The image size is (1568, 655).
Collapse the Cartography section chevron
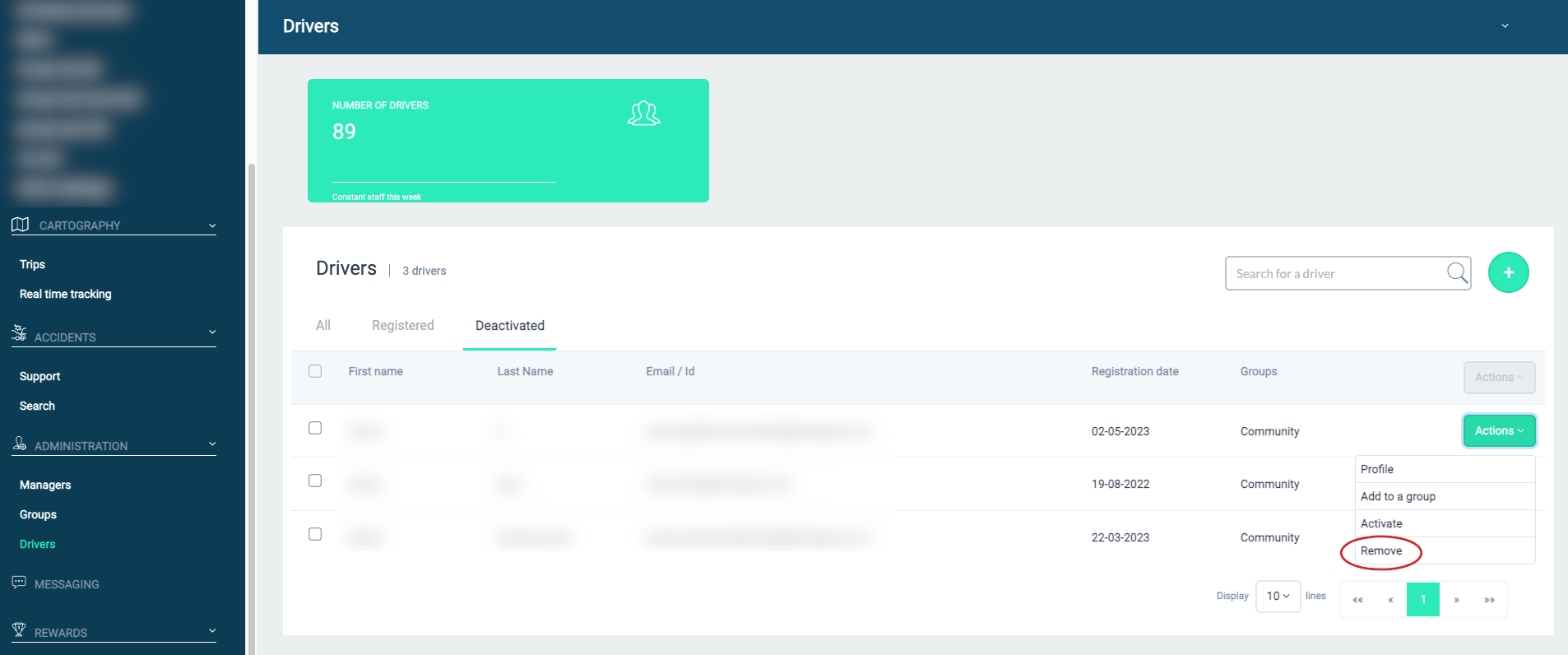[212, 225]
